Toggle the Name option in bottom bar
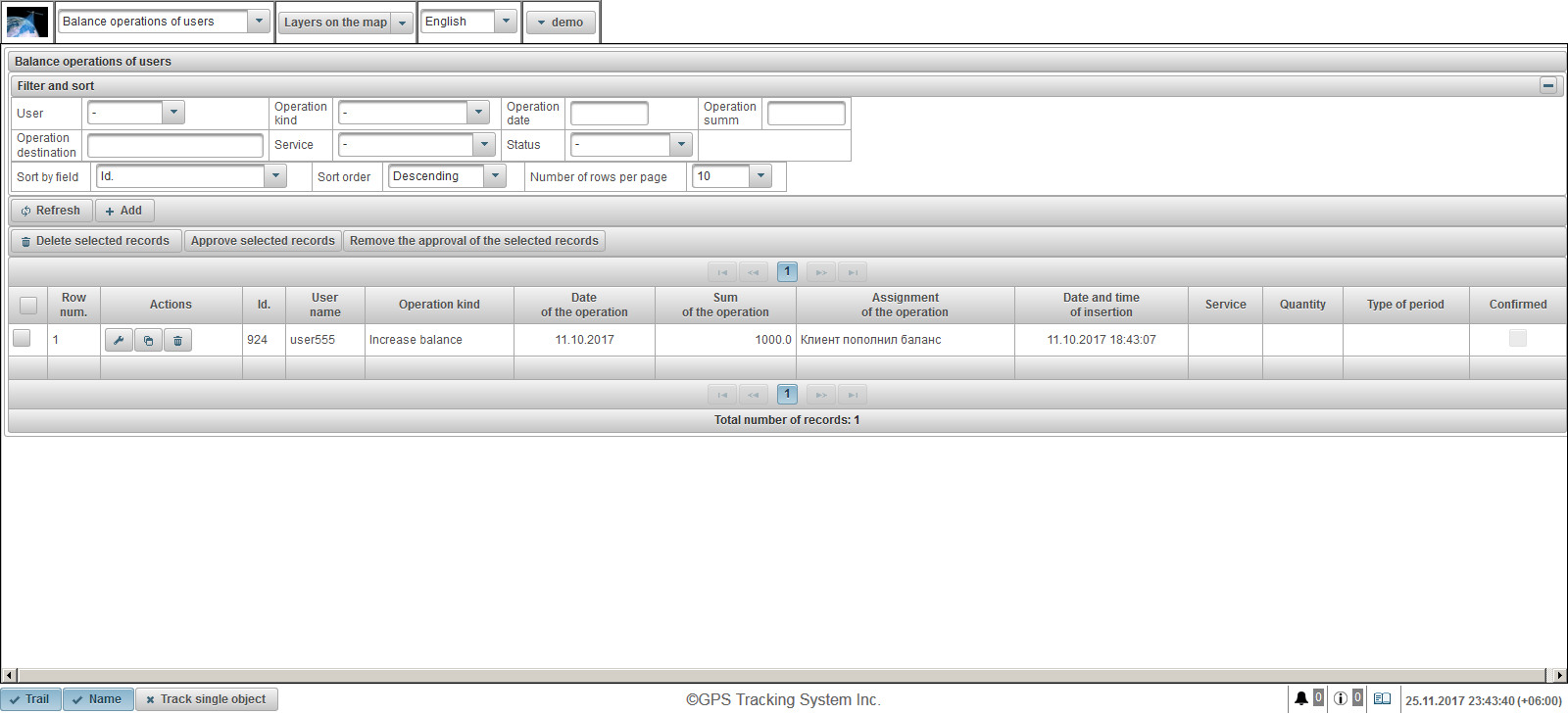The width and height of the screenshot is (1568, 715). (98, 699)
